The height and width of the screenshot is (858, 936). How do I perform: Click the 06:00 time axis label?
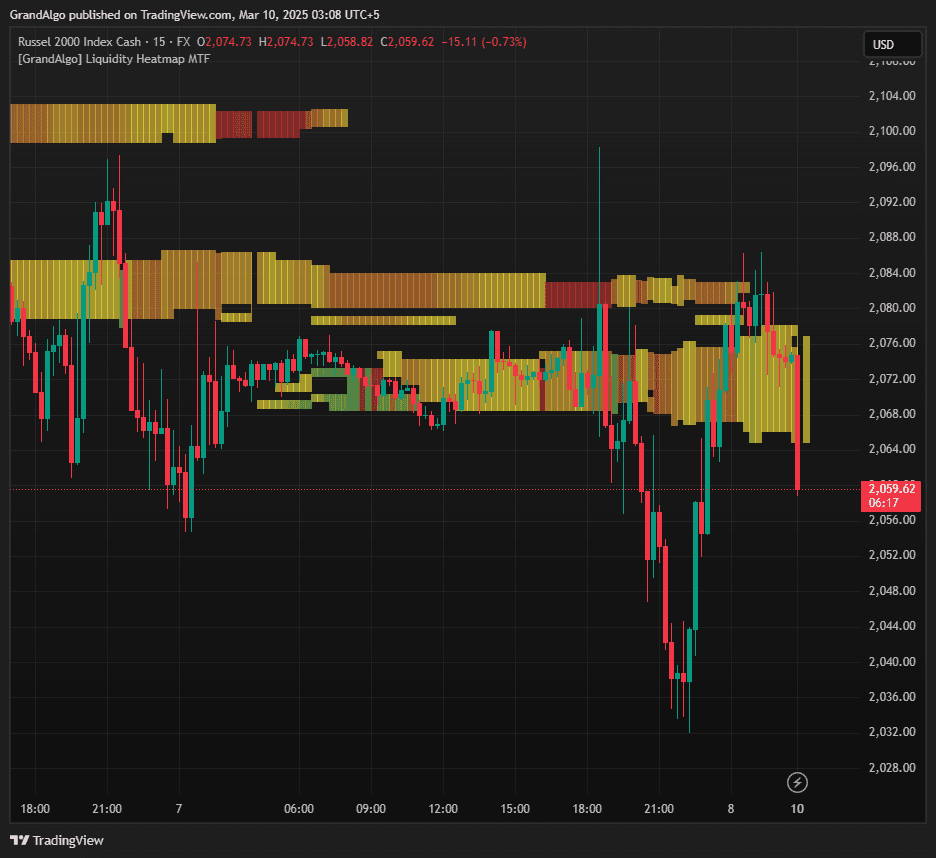(x=299, y=808)
